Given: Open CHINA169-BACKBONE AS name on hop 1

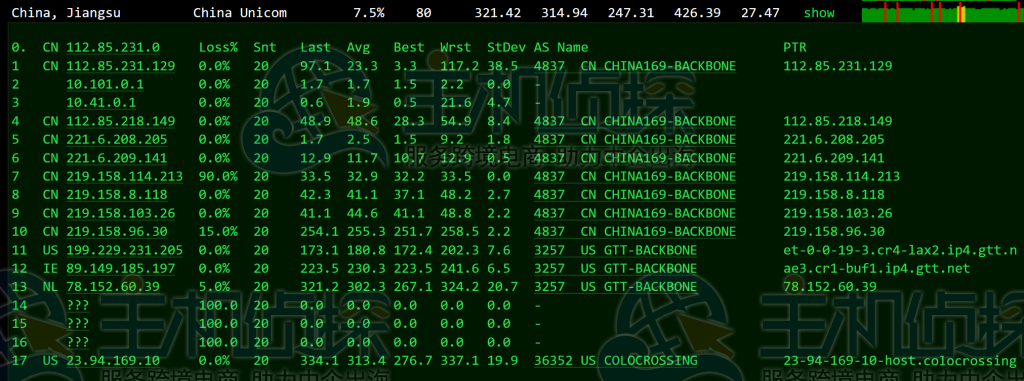Looking at the screenshot, I should [x=670, y=66].
